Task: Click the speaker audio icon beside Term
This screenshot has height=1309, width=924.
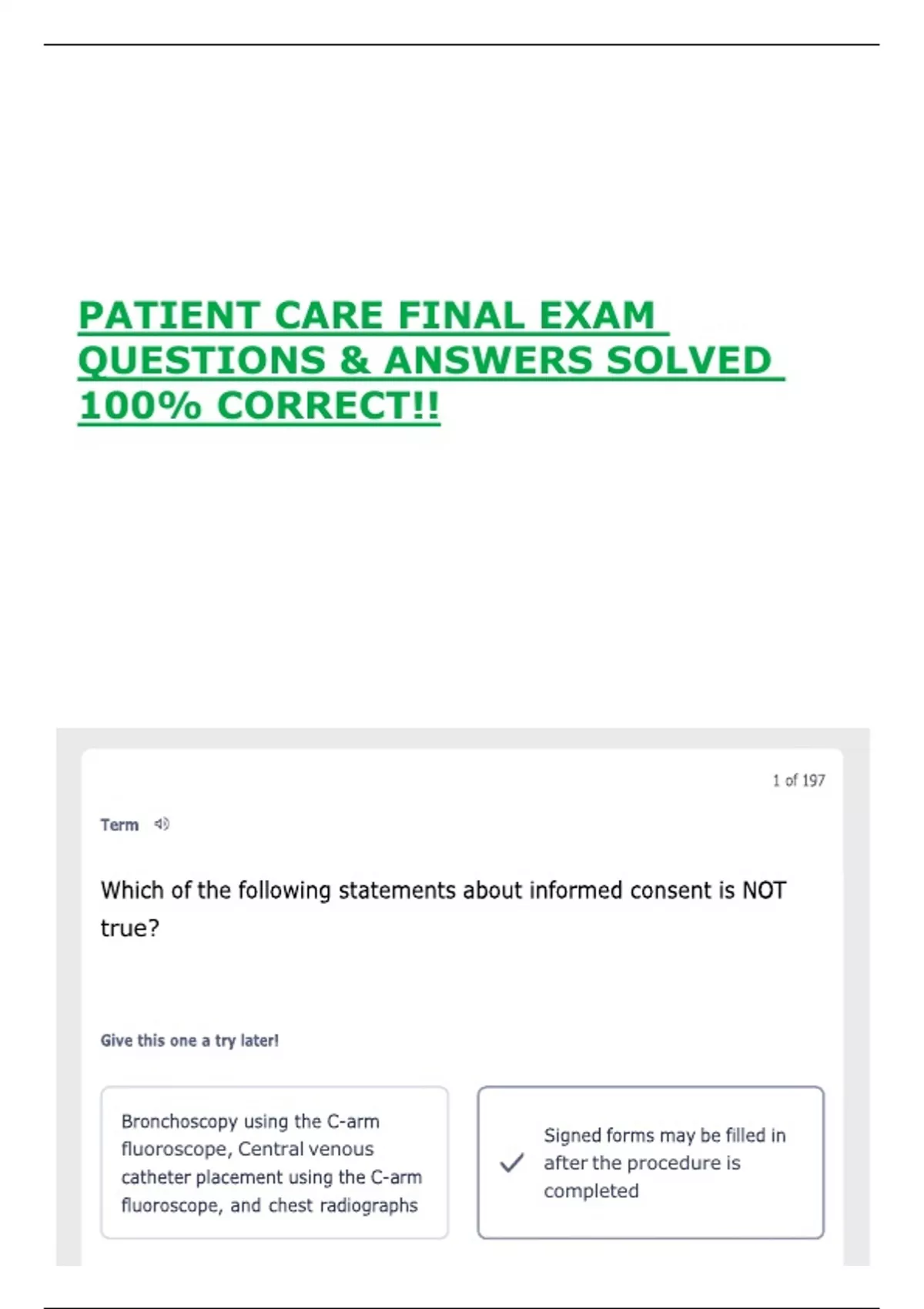Action: 162,824
